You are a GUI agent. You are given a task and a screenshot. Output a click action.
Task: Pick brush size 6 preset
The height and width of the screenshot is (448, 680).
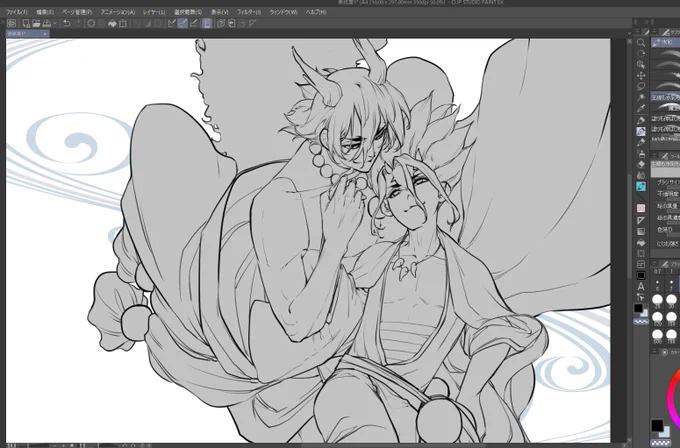tap(657, 285)
